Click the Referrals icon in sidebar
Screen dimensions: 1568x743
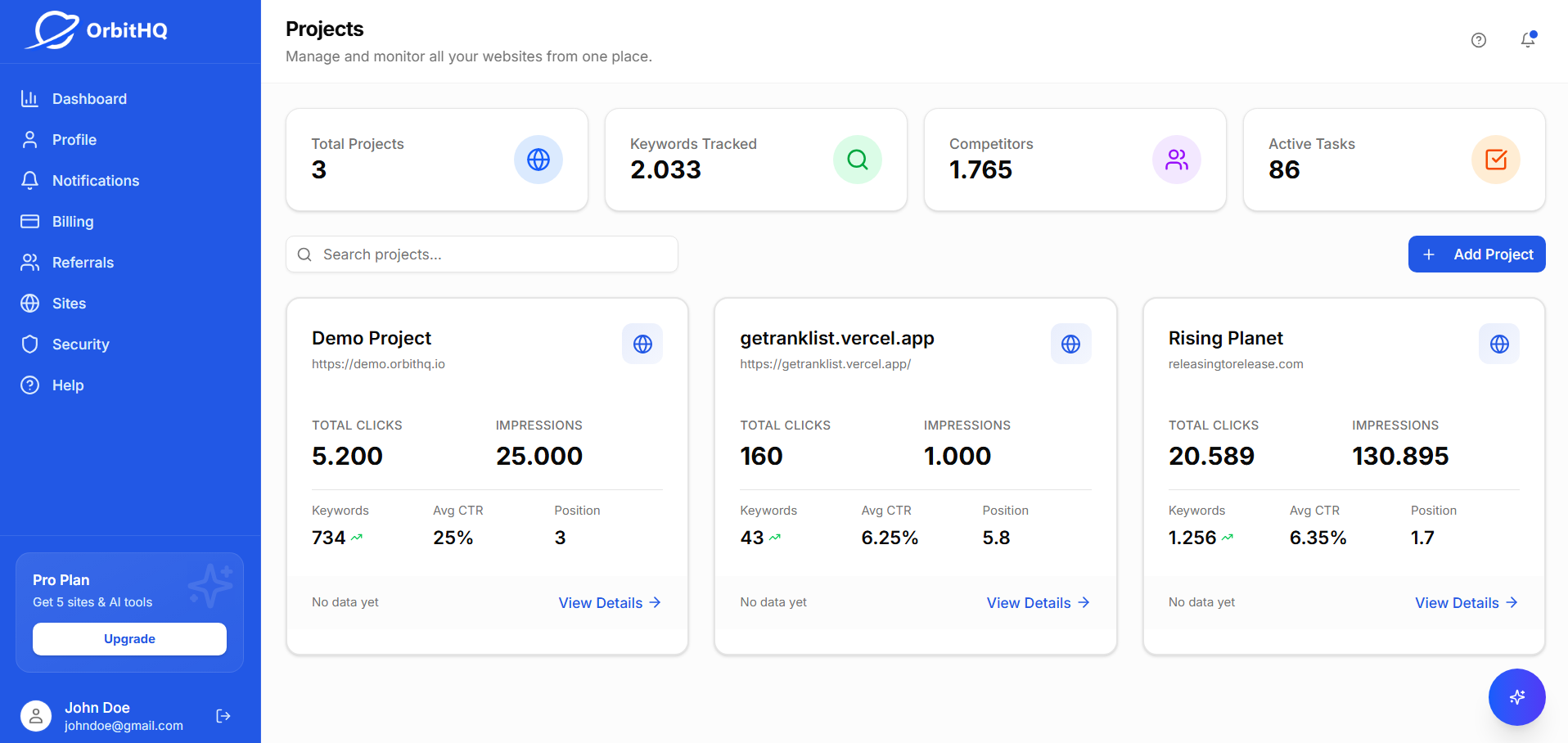click(x=29, y=262)
